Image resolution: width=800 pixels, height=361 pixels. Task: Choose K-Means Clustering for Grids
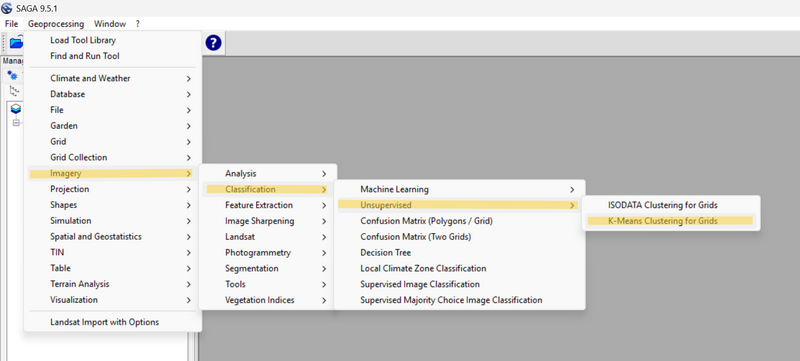tap(670, 221)
